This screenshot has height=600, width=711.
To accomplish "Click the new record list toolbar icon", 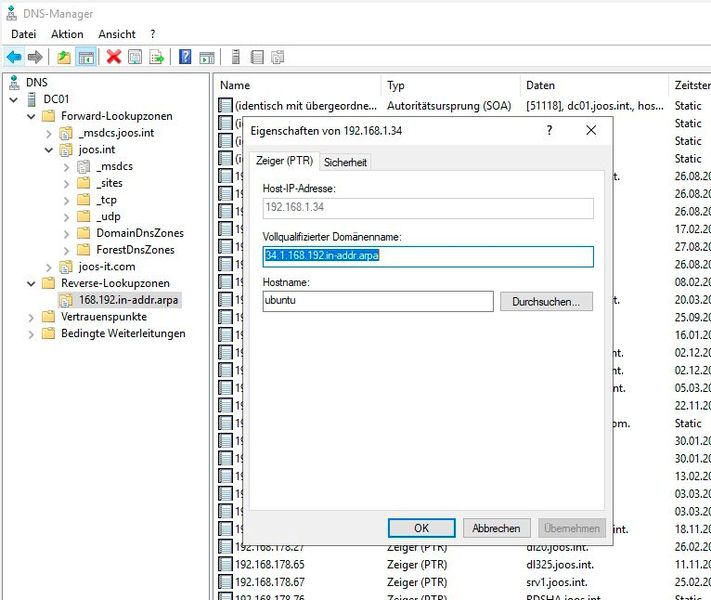I will (x=257, y=57).
